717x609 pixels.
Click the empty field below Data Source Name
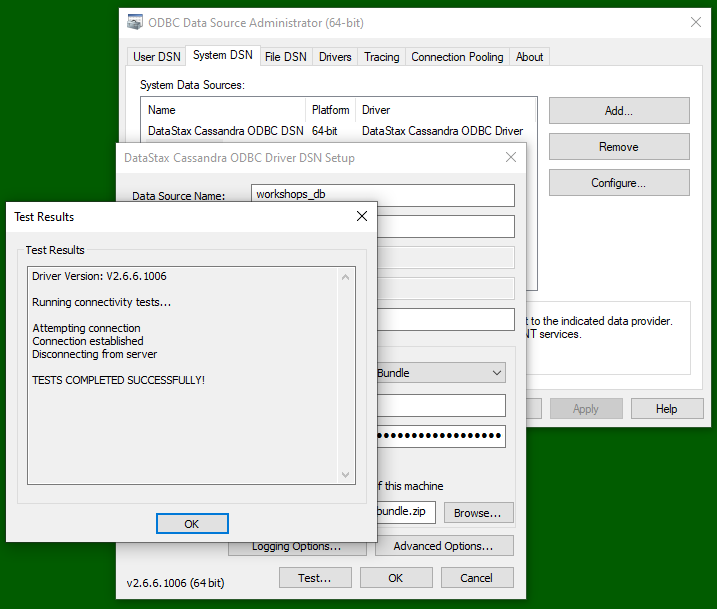[x=446, y=226]
